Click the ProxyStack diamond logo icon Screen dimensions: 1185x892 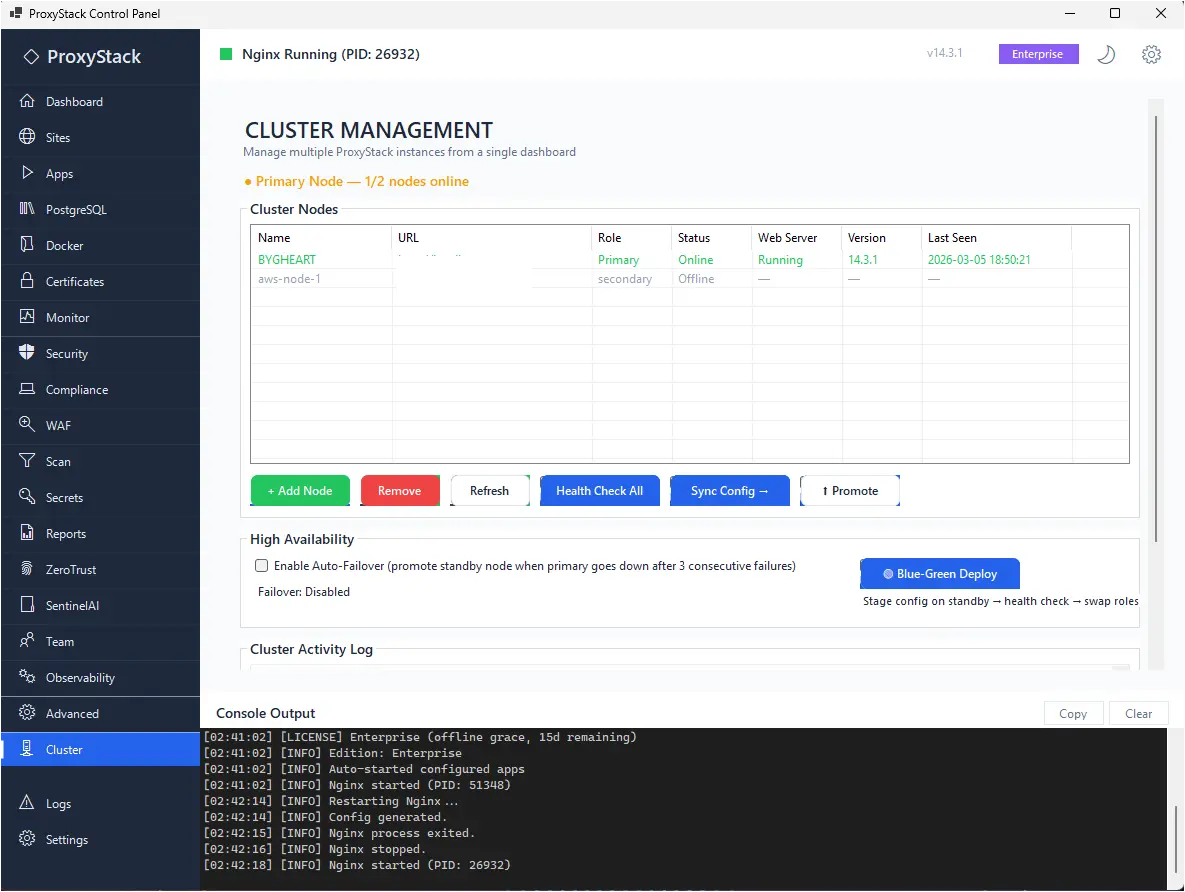pyautogui.click(x=31, y=57)
